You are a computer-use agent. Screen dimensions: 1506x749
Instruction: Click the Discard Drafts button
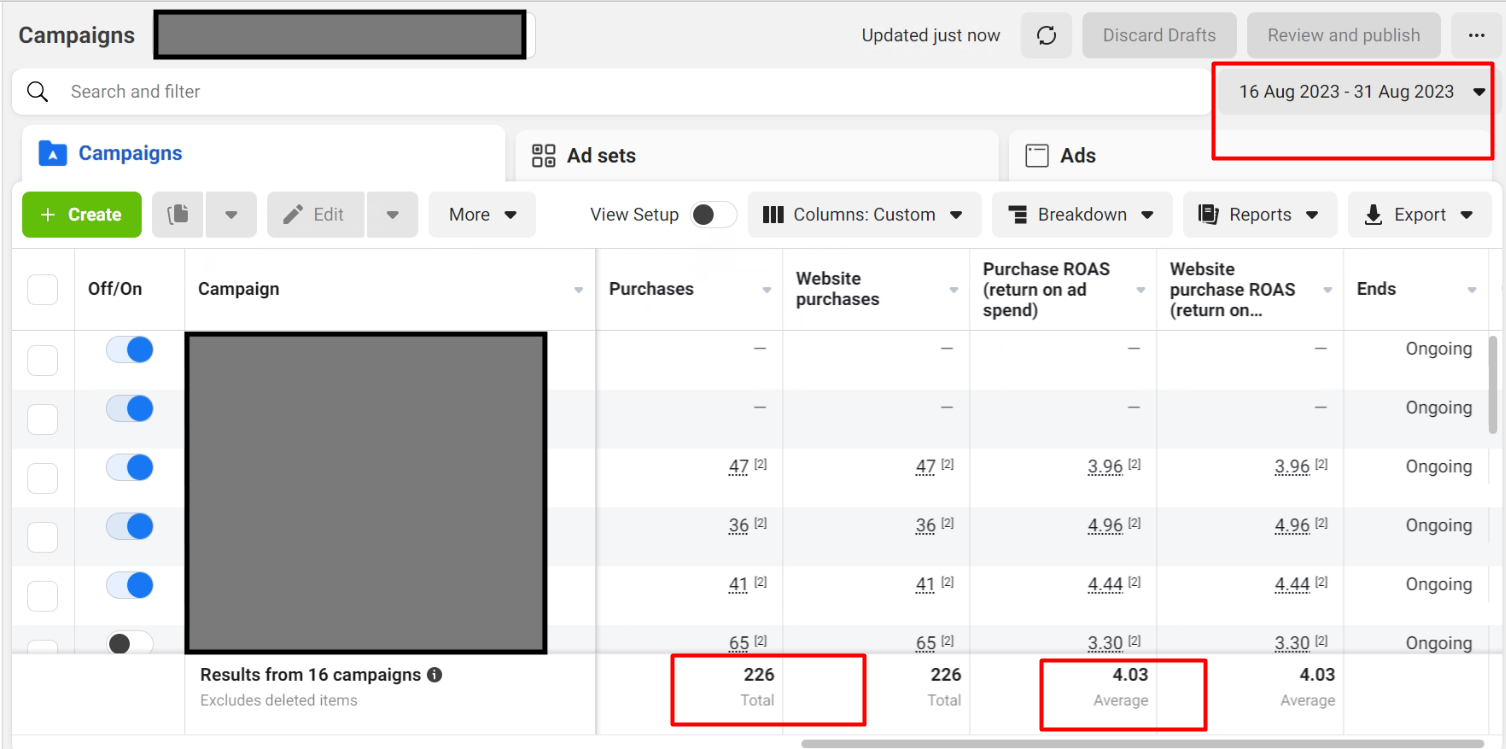(x=1160, y=35)
